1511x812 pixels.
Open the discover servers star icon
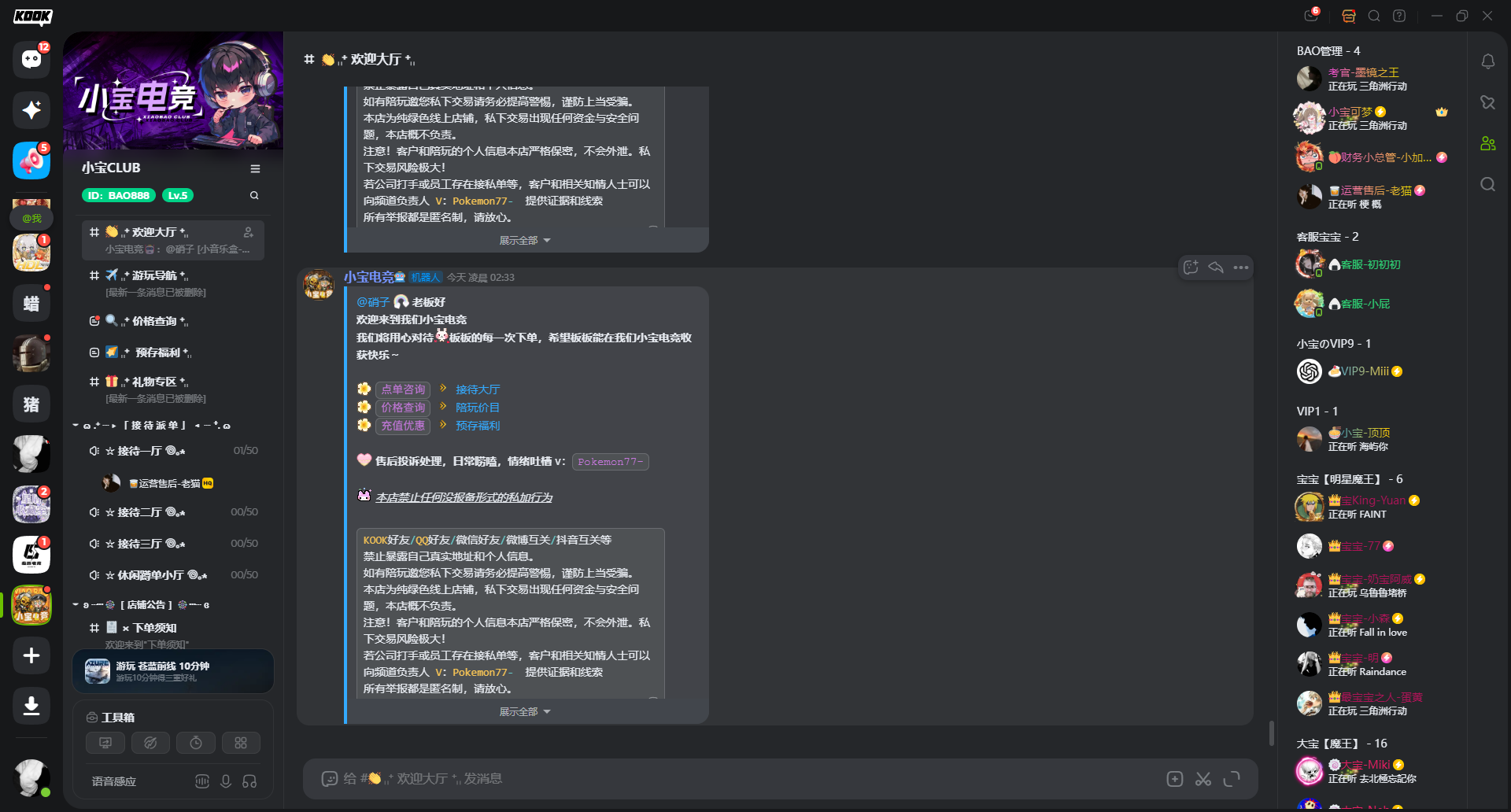click(31, 110)
